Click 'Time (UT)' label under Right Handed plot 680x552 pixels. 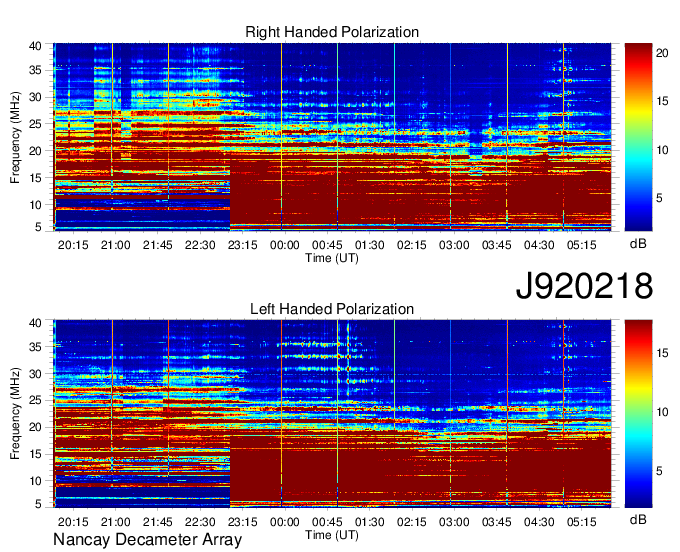click(332, 258)
